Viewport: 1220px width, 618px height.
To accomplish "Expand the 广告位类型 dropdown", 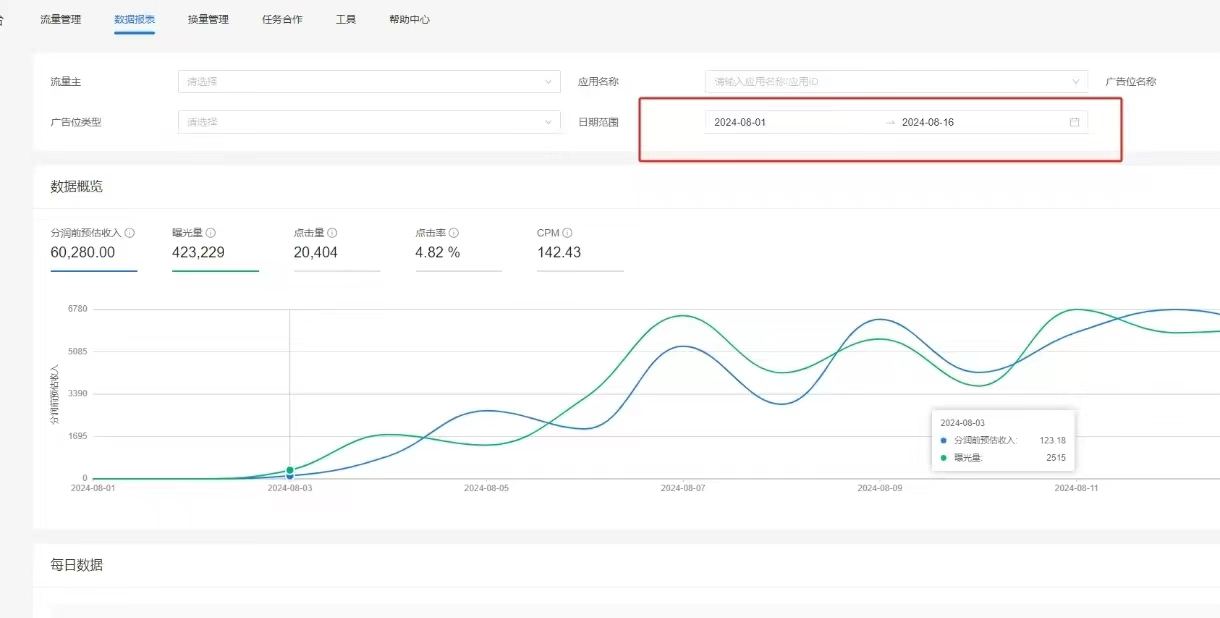I will pos(368,122).
